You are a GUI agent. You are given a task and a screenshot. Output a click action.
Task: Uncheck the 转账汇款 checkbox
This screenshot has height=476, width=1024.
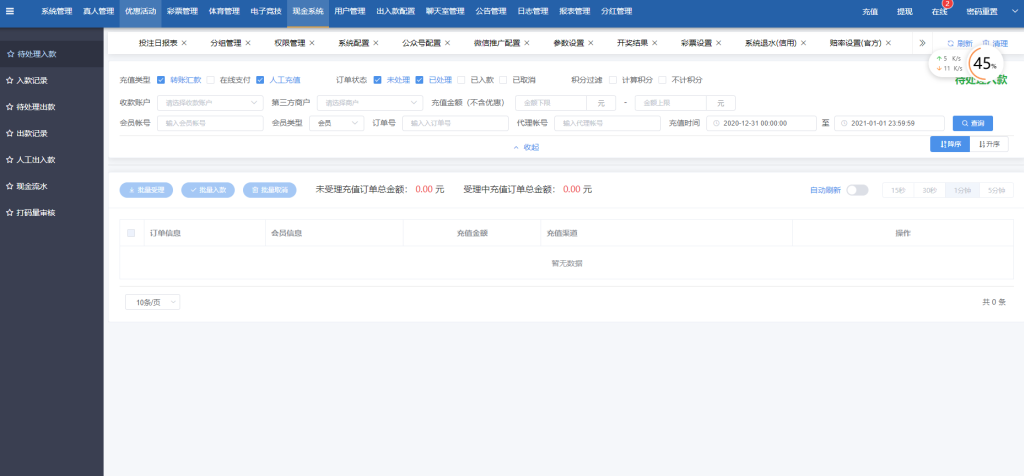click(162, 80)
